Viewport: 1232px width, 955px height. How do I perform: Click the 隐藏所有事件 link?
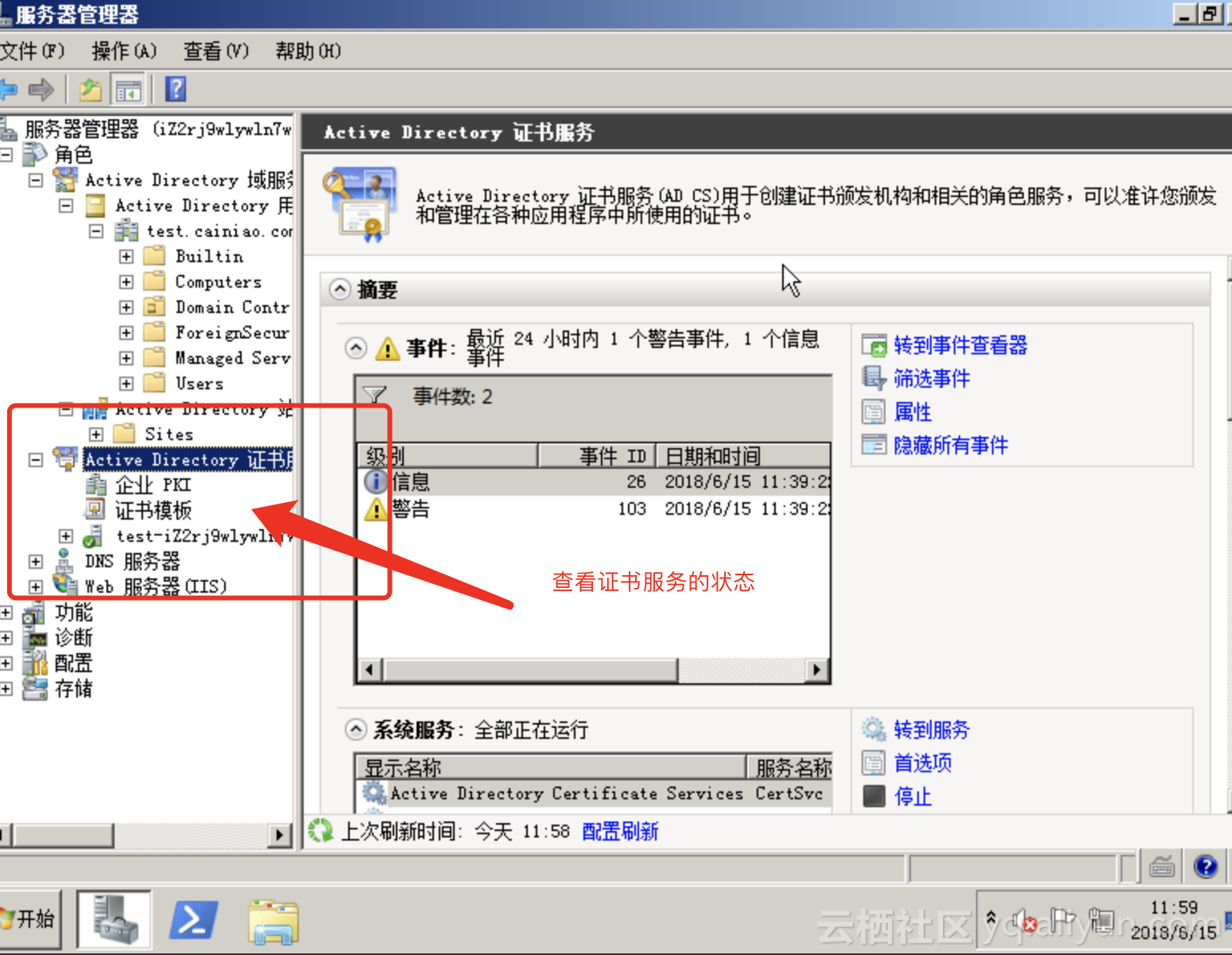pos(951,445)
